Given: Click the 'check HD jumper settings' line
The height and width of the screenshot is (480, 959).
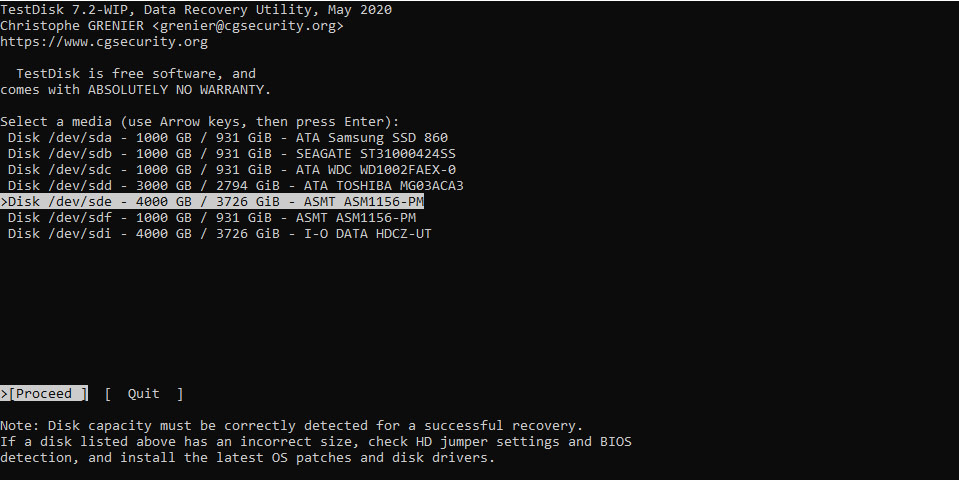Looking at the screenshot, I should [x=315, y=442].
